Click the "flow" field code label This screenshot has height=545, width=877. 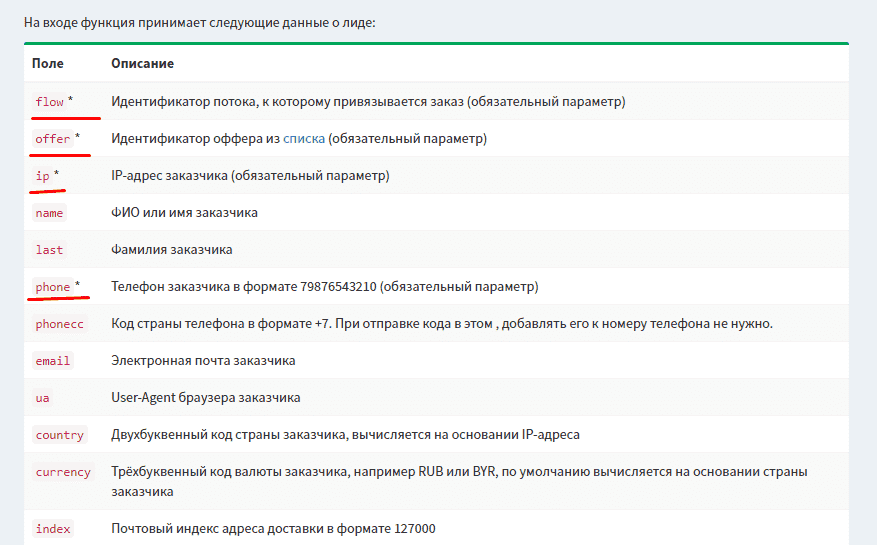coord(49,102)
